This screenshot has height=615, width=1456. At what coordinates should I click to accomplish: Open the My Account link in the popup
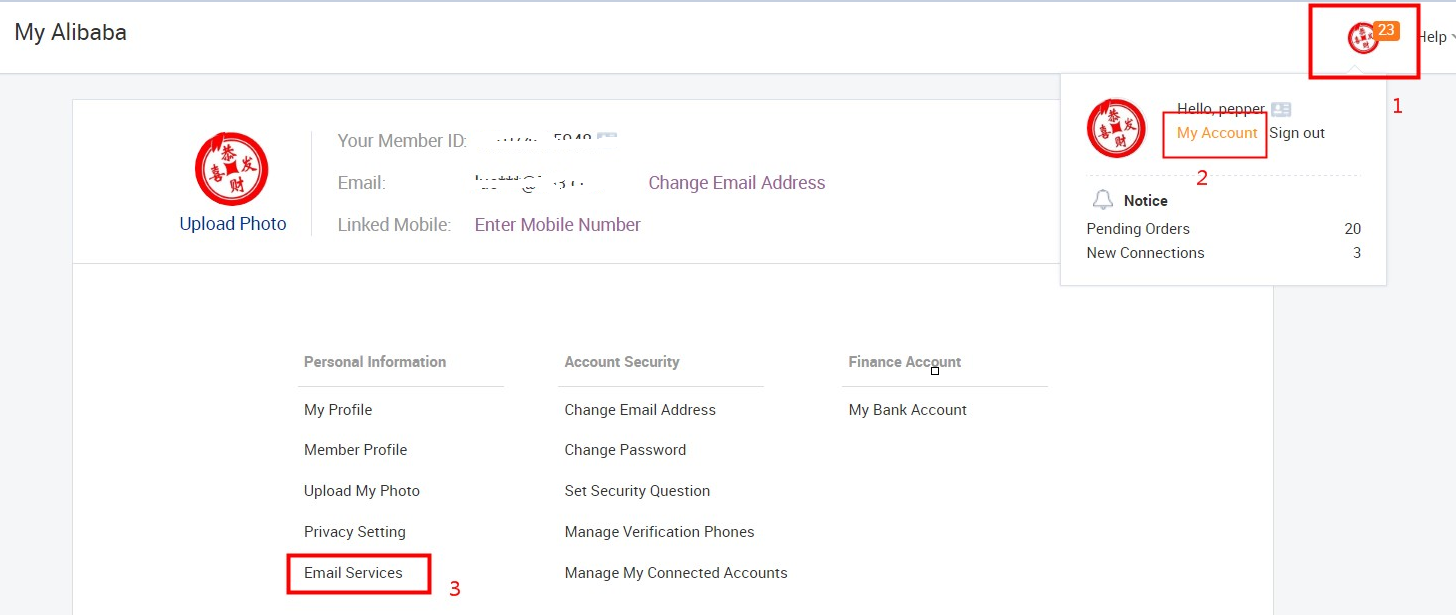point(1217,133)
